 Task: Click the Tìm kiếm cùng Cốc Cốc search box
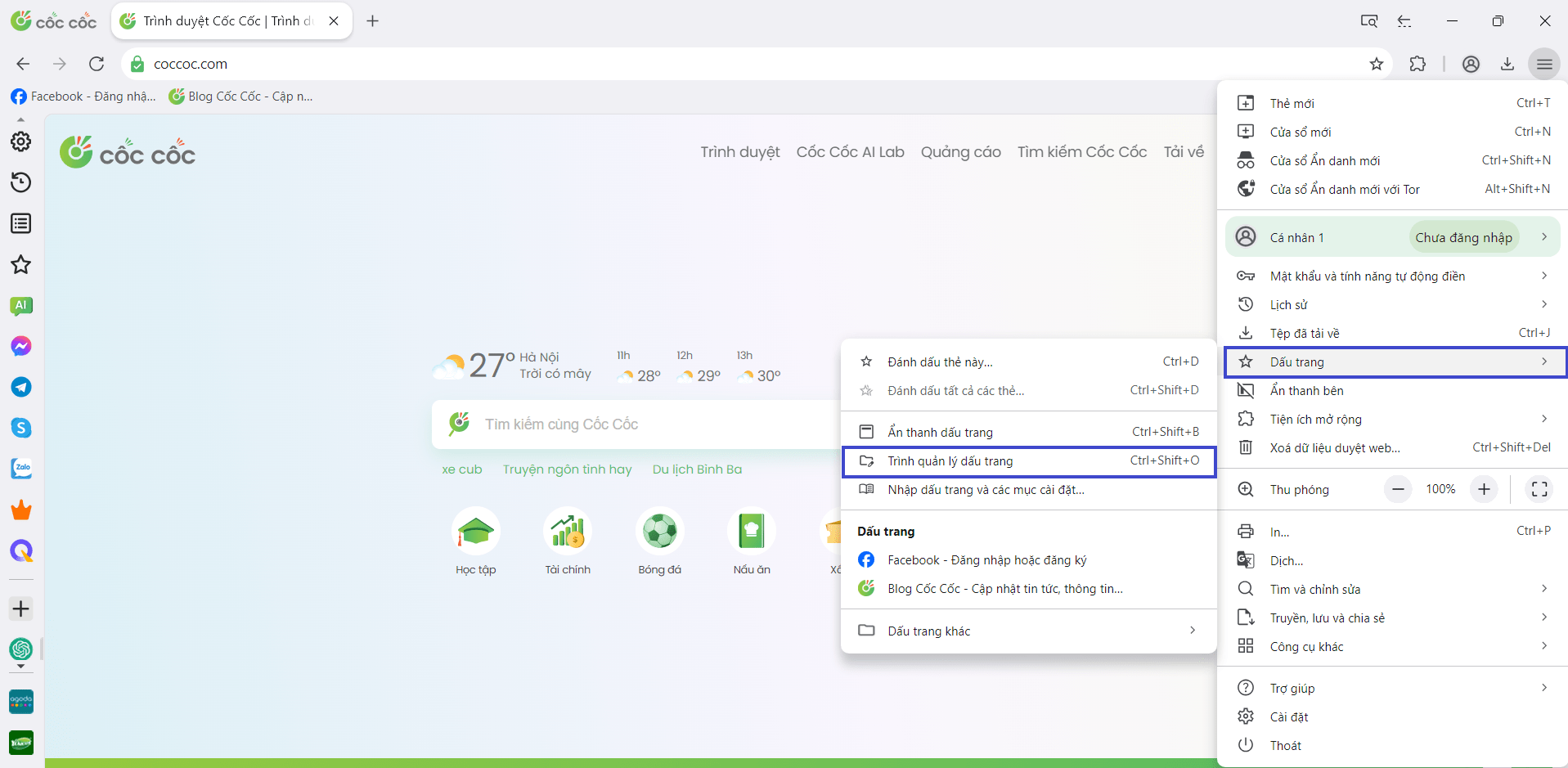638,424
